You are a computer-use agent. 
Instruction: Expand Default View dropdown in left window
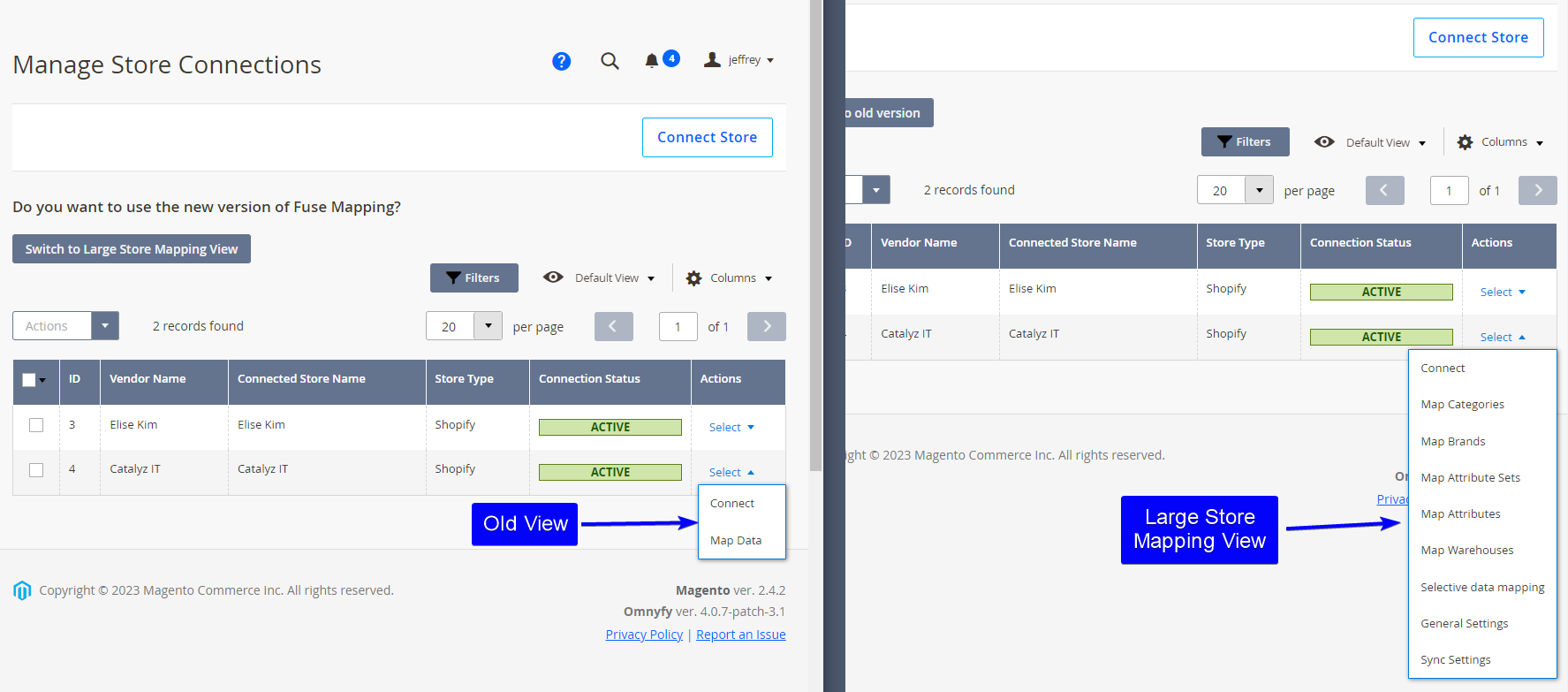pos(600,278)
